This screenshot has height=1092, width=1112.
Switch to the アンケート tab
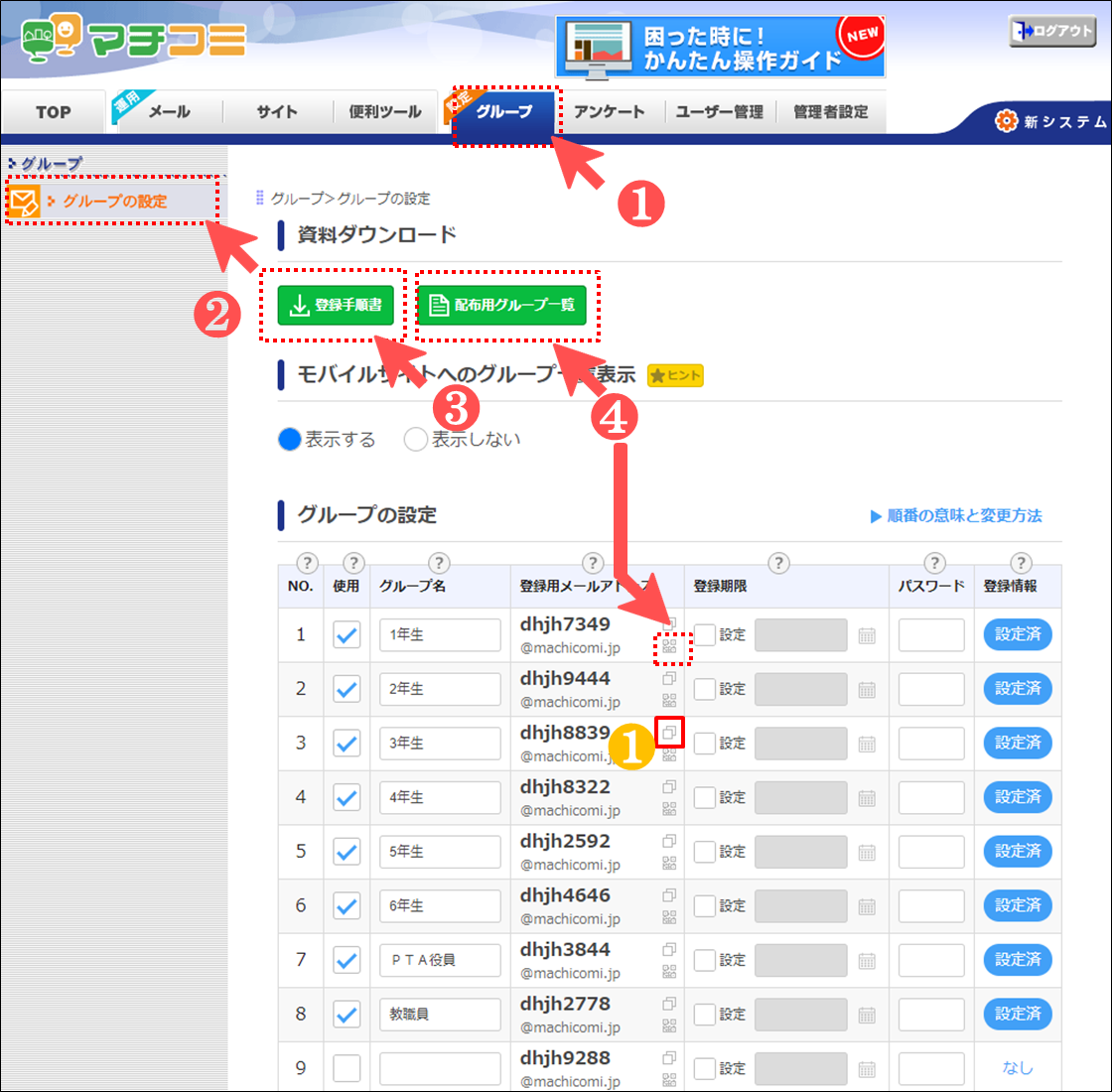point(609,112)
